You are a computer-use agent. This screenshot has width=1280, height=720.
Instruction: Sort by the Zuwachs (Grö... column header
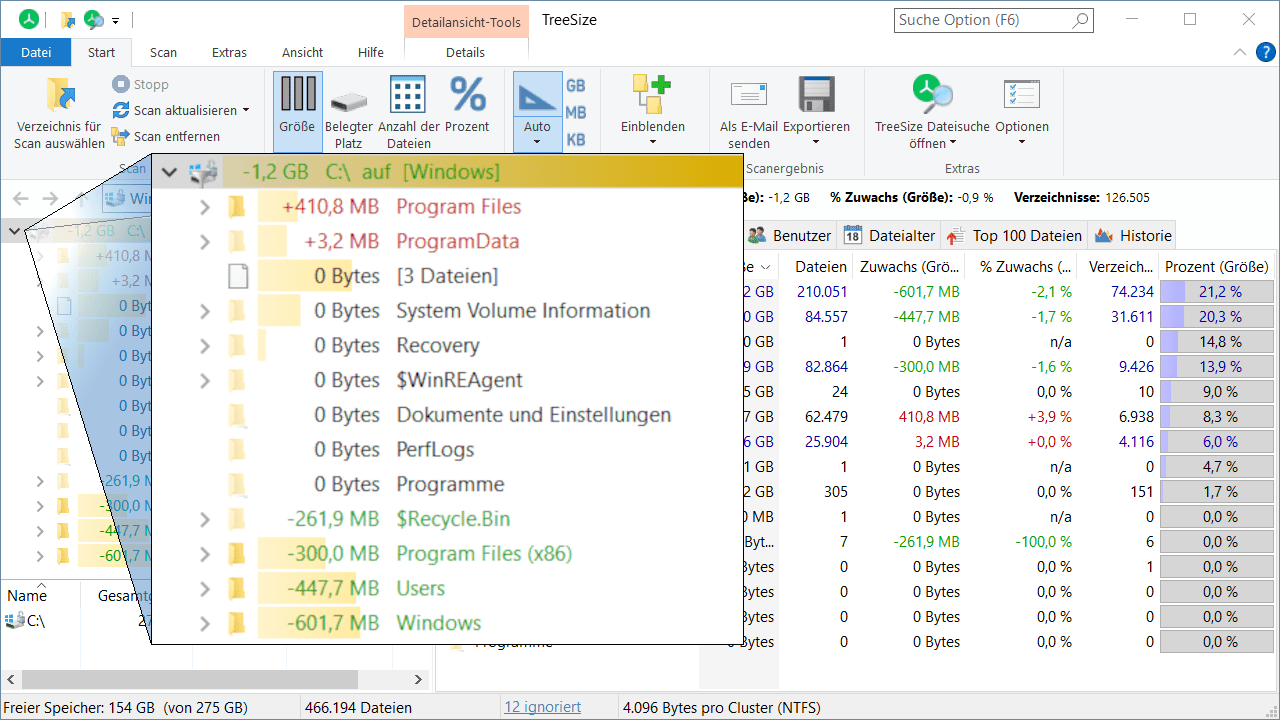[x=908, y=267]
